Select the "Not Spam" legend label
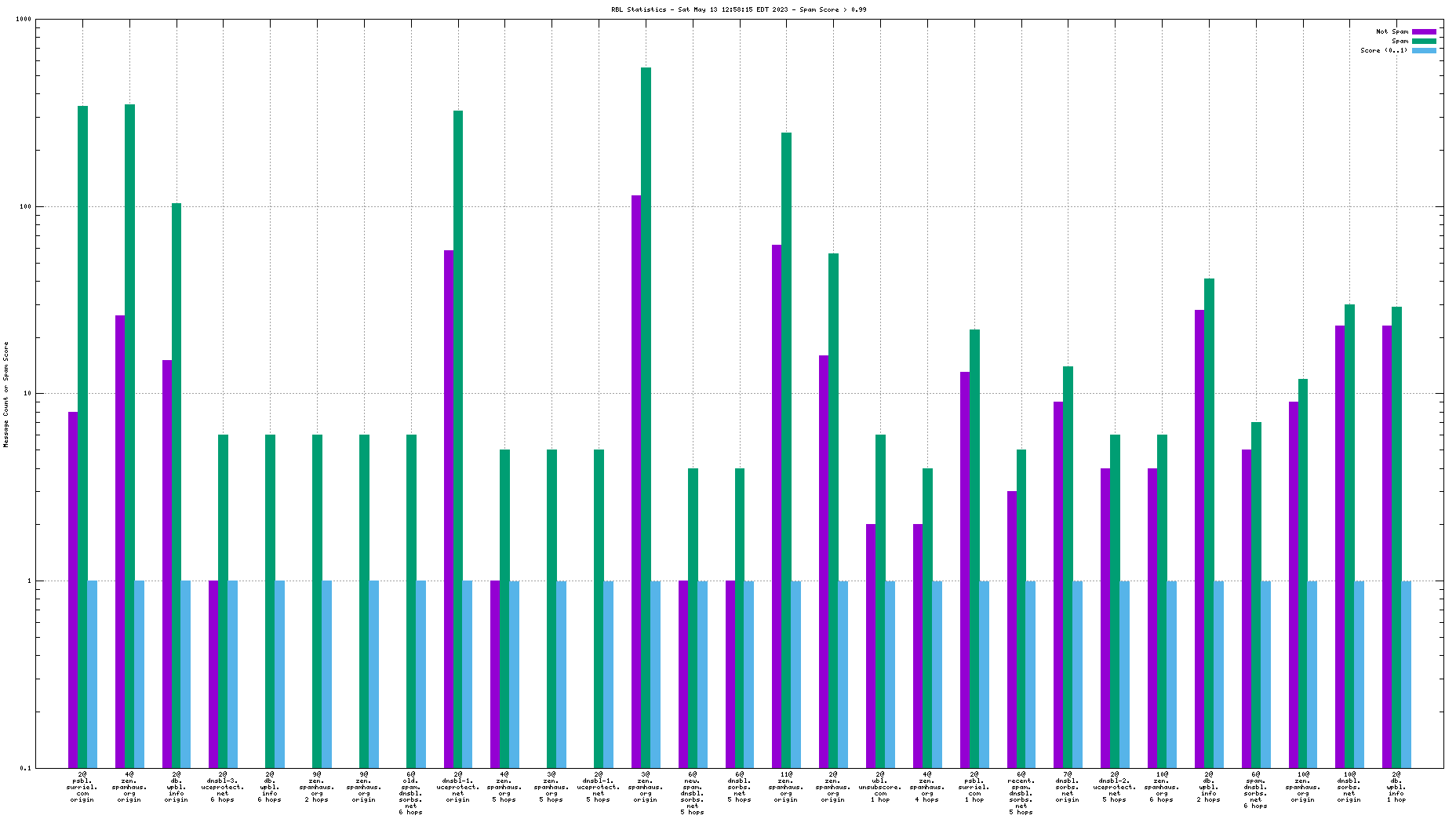The height and width of the screenshot is (819, 1456). click(1392, 32)
